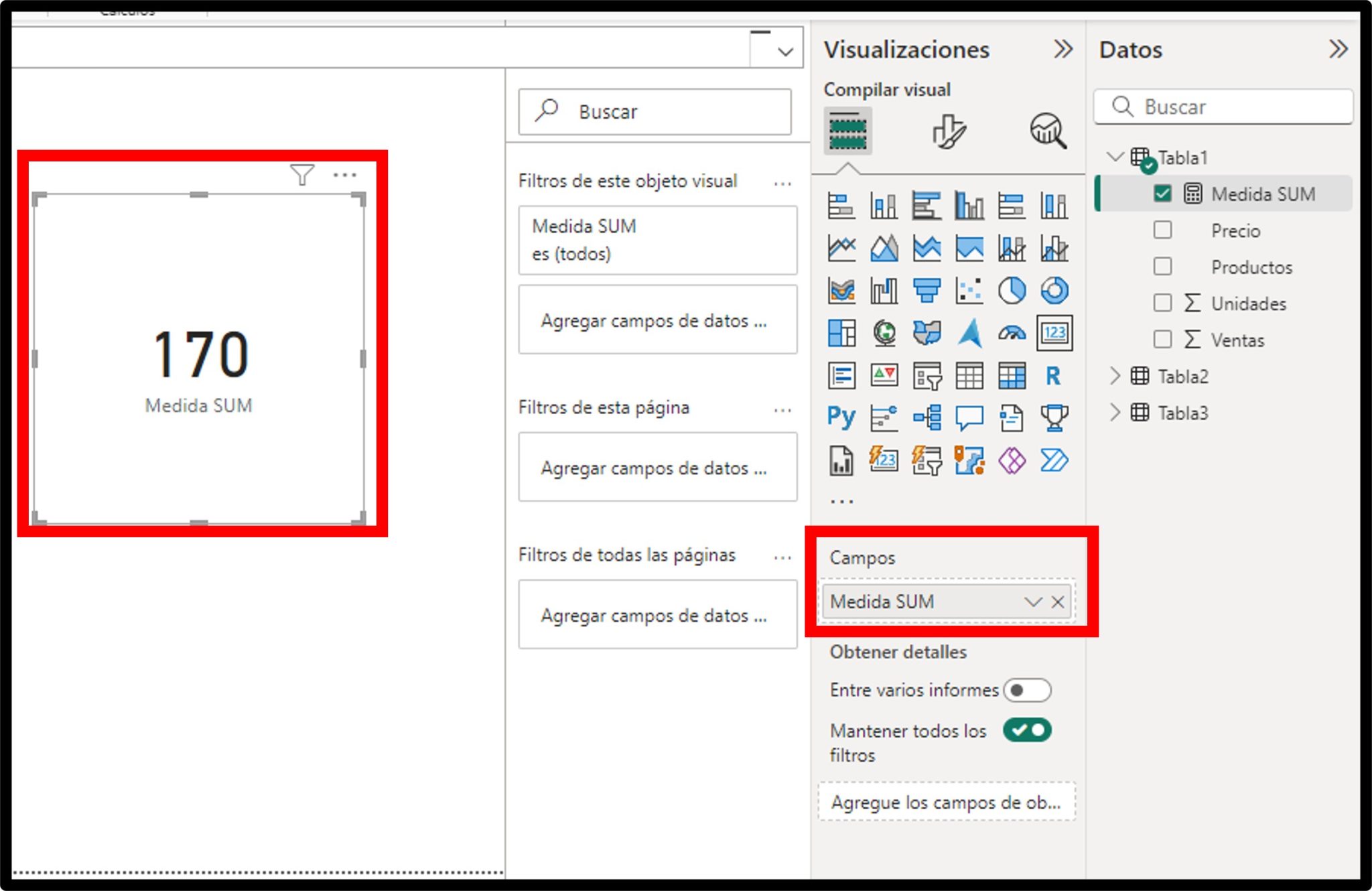
Task: Check the Unidades field checkbox
Action: click(1163, 303)
